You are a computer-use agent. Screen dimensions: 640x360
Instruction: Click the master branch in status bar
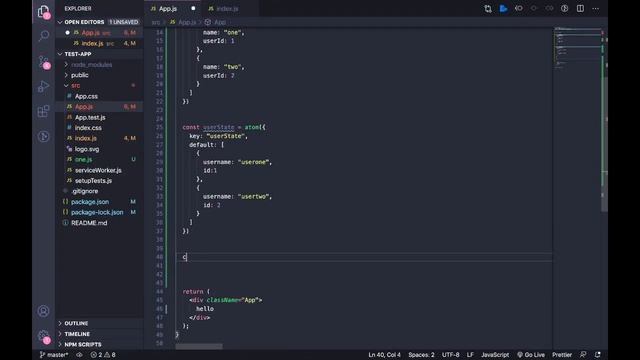pos(54,355)
